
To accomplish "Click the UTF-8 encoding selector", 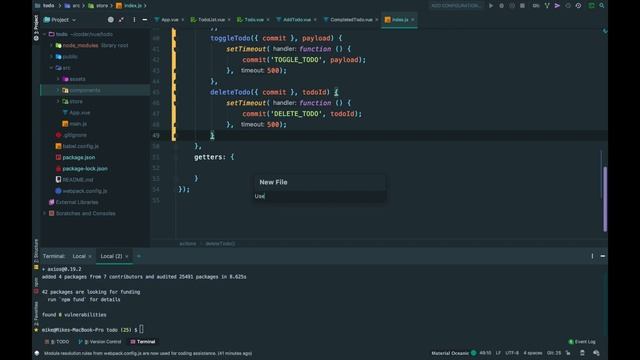I will pos(512,353).
